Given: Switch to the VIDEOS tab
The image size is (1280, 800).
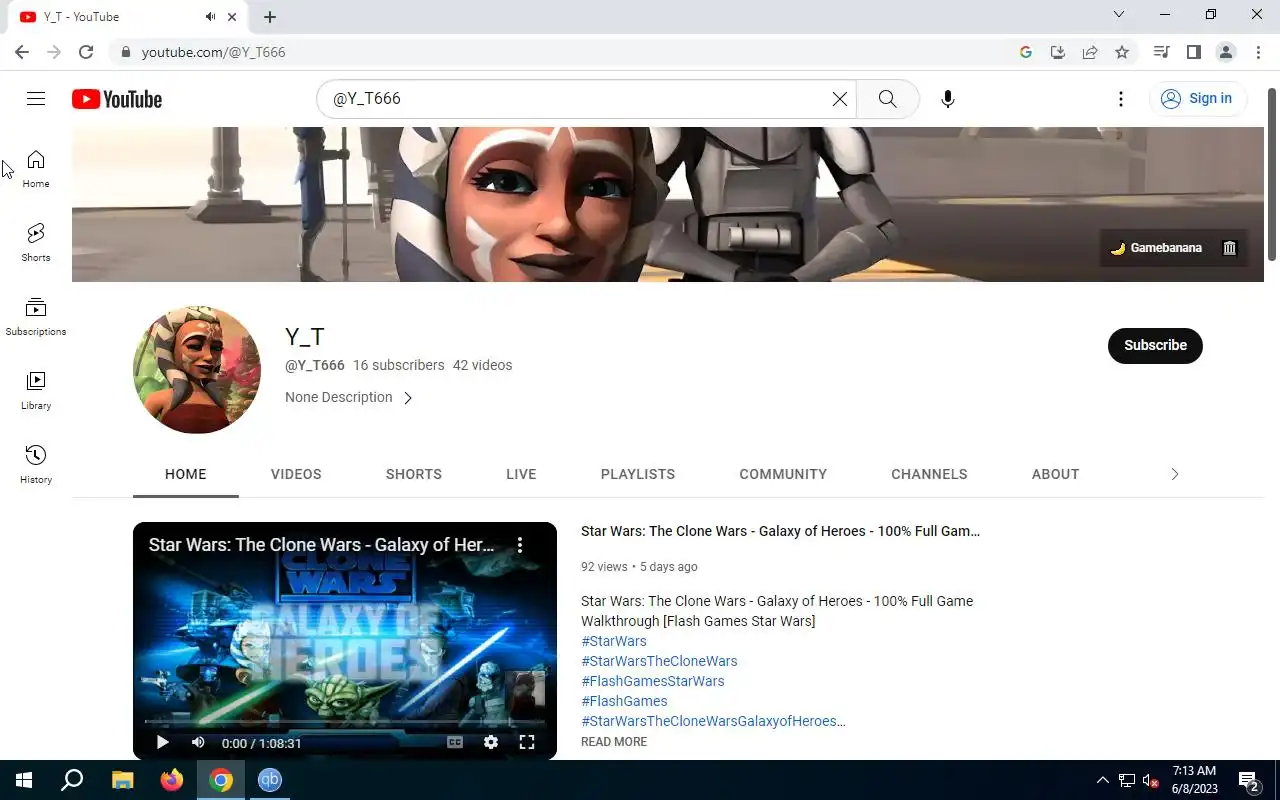Looking at the screenshot, I should (x=296, y=474).
